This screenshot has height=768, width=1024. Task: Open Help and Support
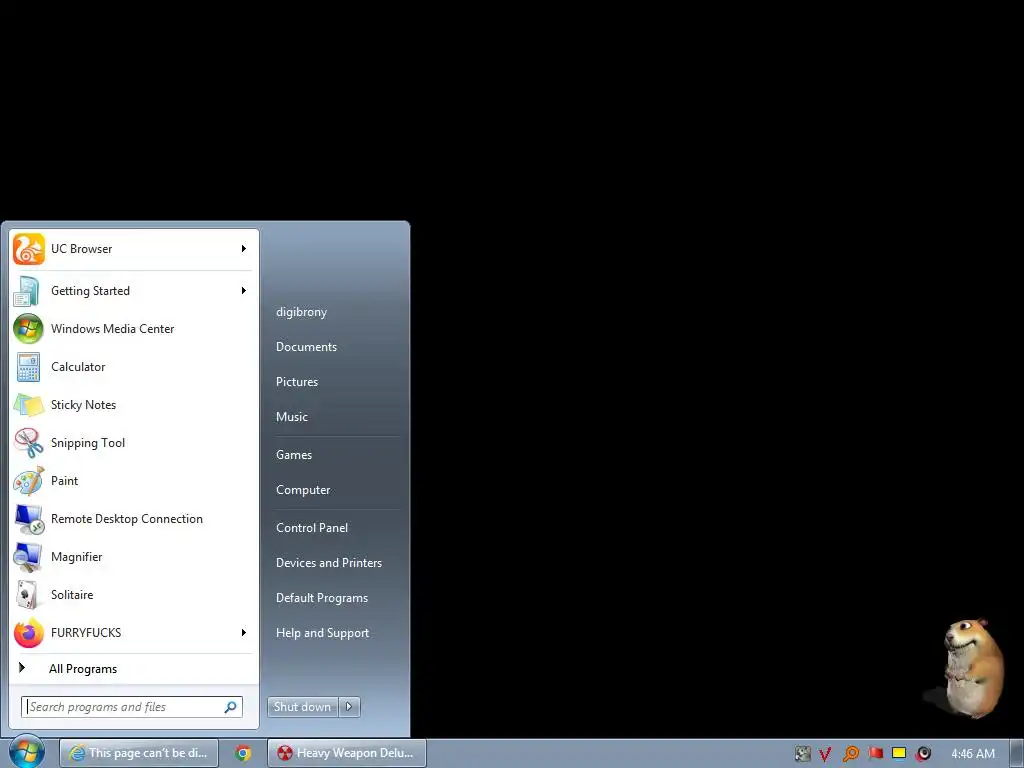[x=322, y=633]
